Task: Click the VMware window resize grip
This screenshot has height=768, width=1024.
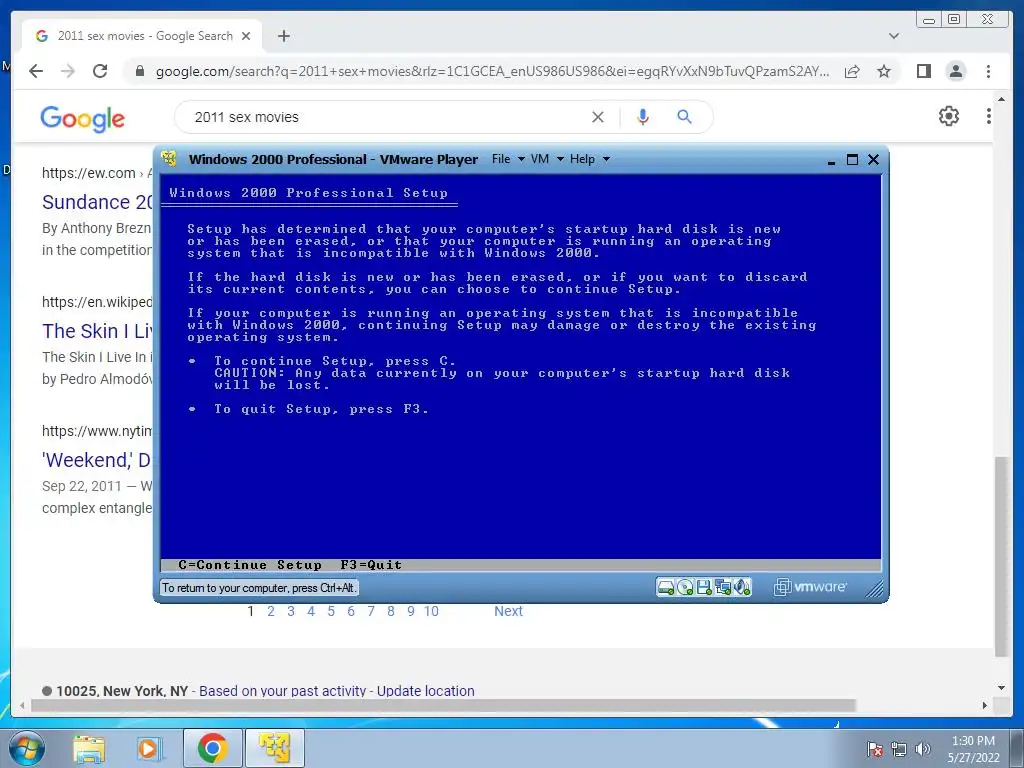Action: coord(874,589)
